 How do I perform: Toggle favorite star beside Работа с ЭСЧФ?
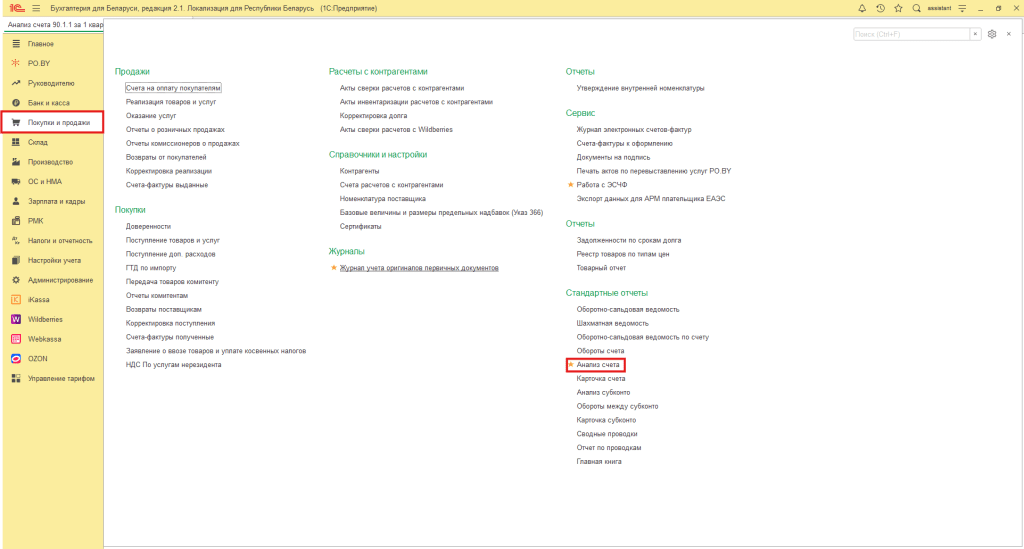(570, 185)
